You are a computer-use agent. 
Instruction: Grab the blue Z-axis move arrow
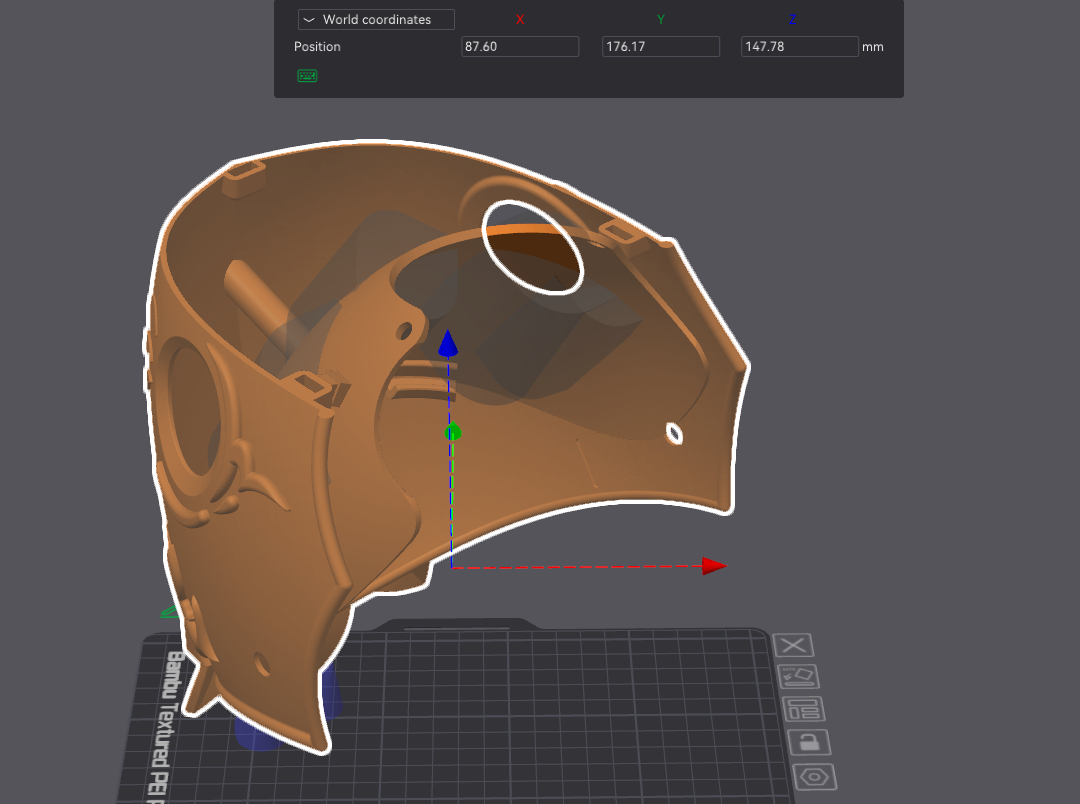pos(449,345)
